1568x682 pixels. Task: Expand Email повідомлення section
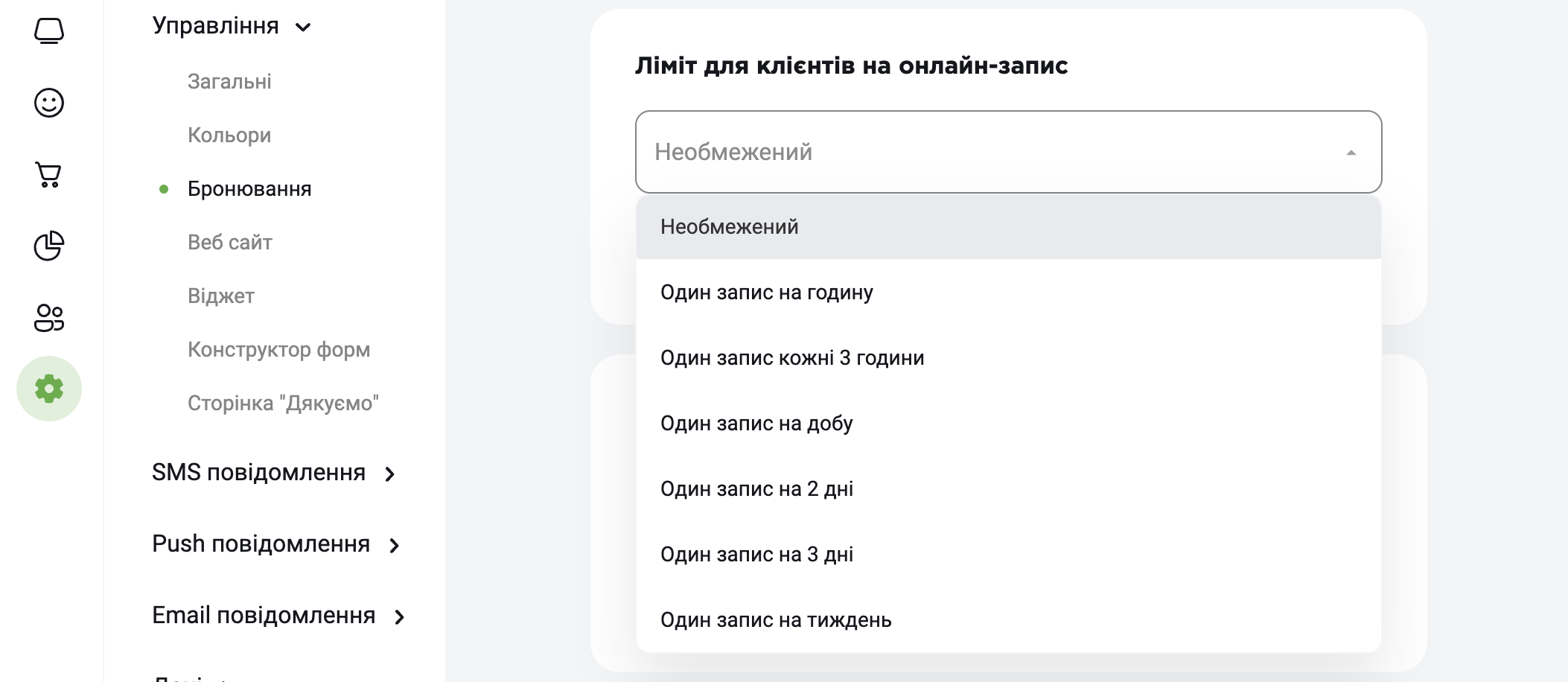coord(399,617)
